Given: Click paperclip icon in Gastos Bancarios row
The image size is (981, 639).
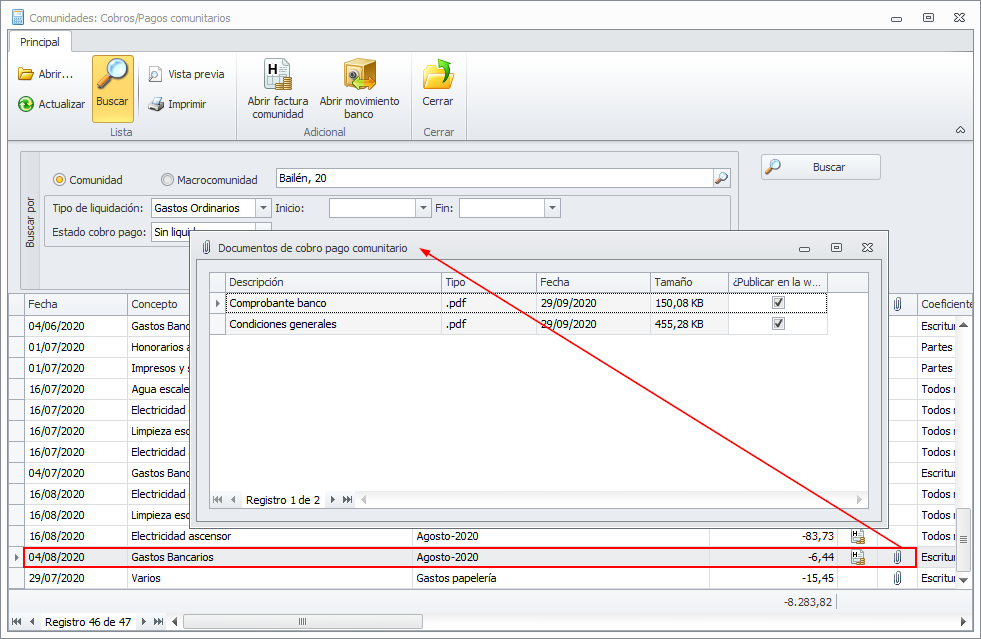Looking at the screenshot, I should [897, 557].
